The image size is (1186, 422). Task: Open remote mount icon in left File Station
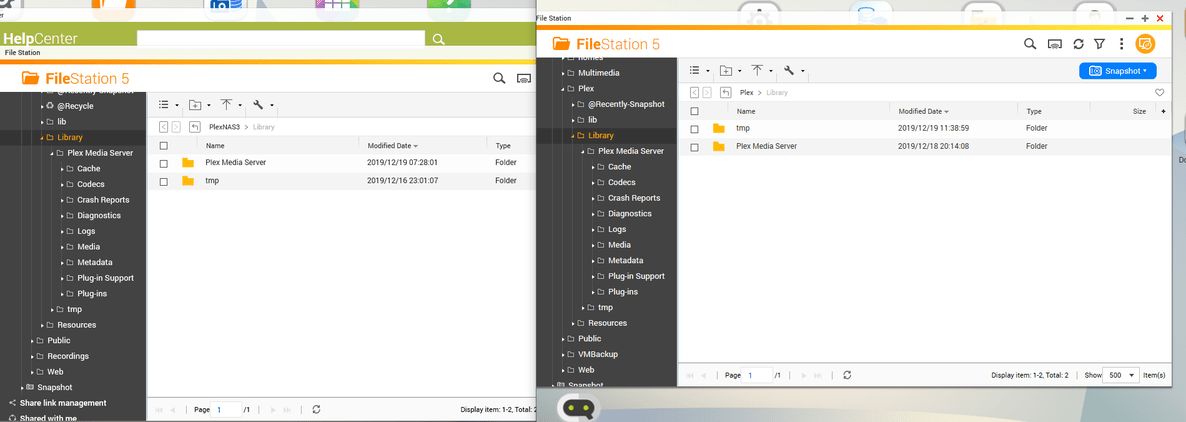(523, 78)
